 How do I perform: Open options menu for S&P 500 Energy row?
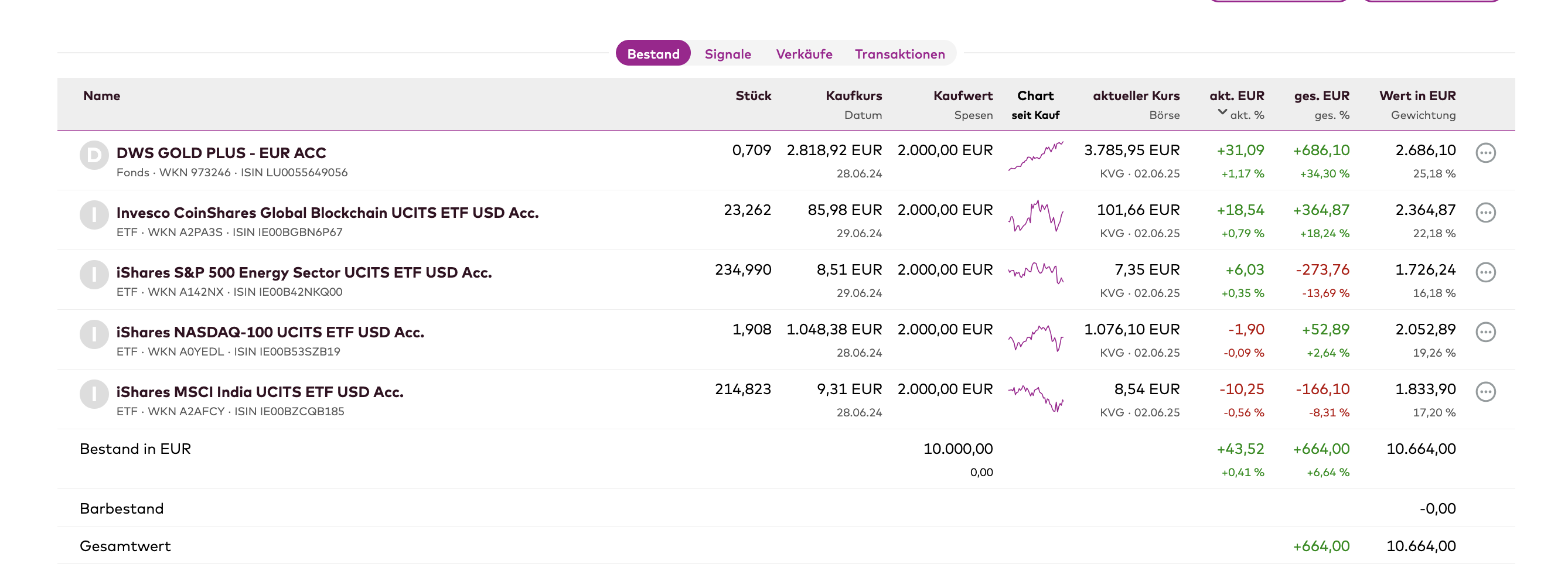coord(1485,272)
